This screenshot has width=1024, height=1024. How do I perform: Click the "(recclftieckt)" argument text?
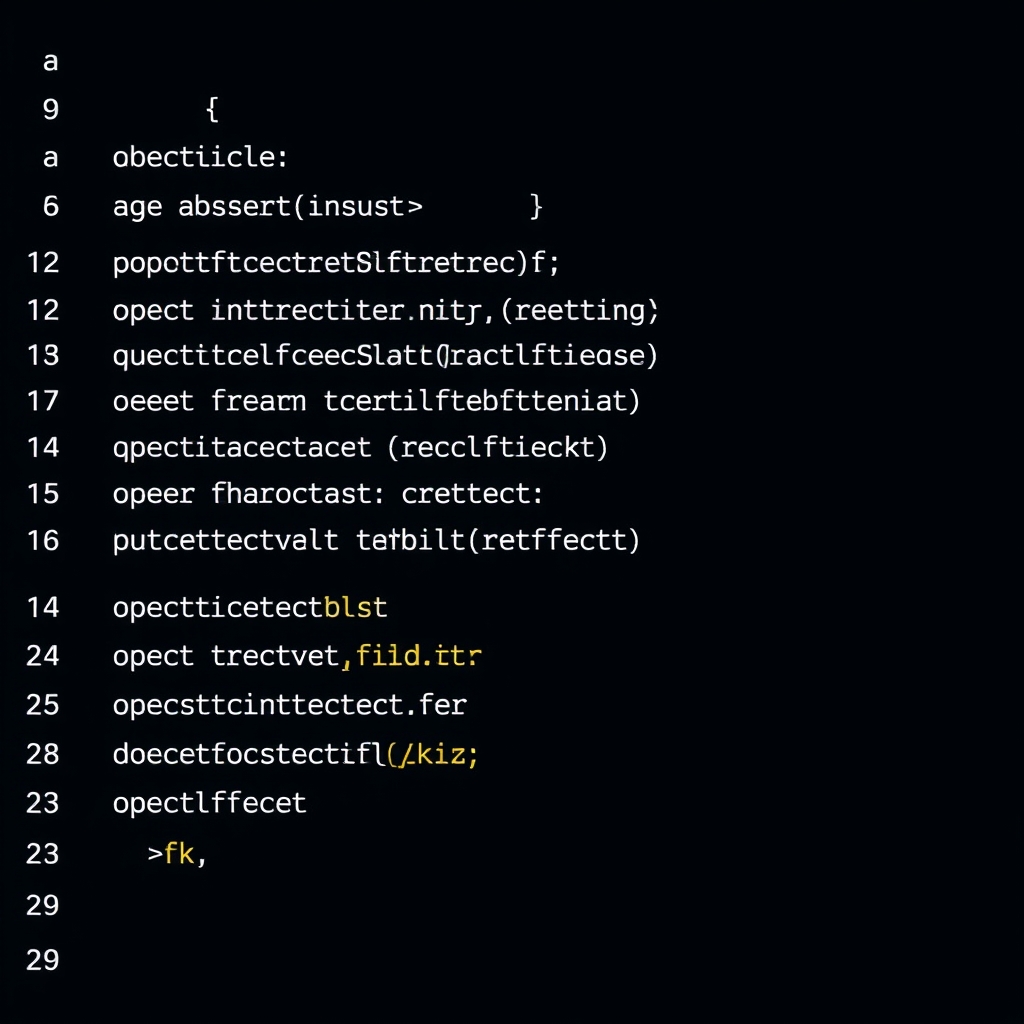[x=497, y=447]
